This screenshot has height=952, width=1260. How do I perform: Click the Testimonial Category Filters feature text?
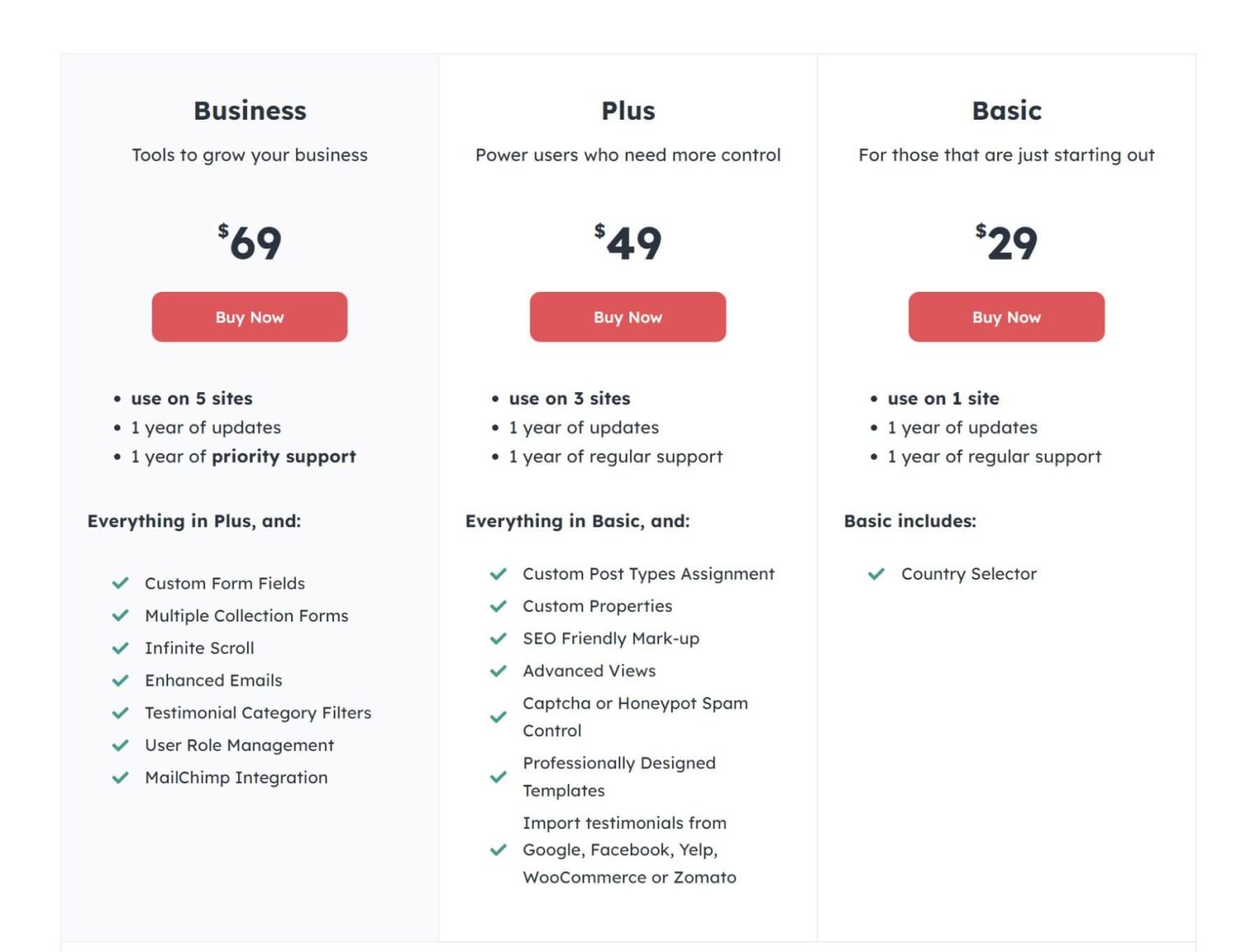point(258,713)
